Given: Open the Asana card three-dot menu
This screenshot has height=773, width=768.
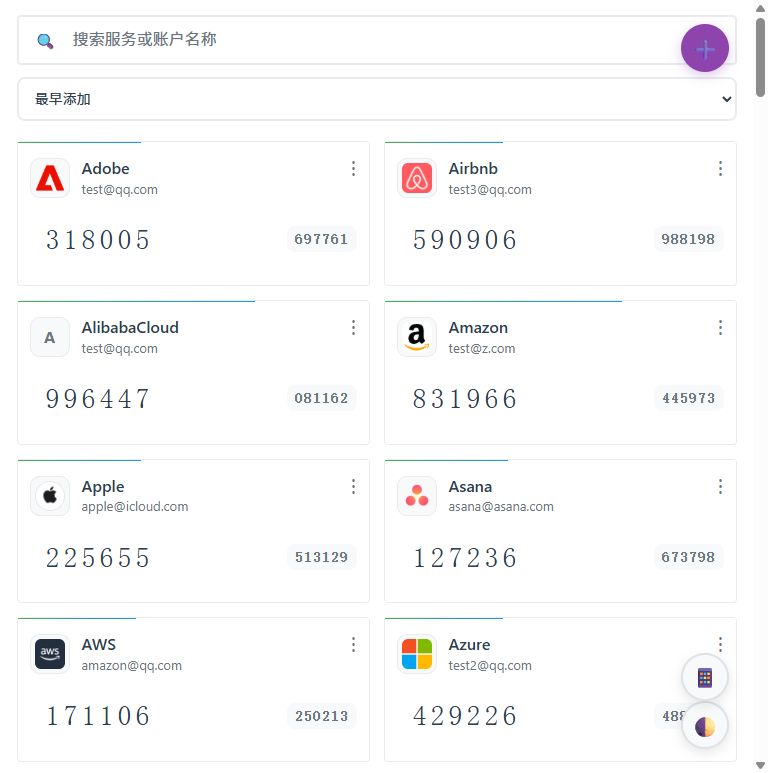Looking at the screenshot, I should (720, 487).
